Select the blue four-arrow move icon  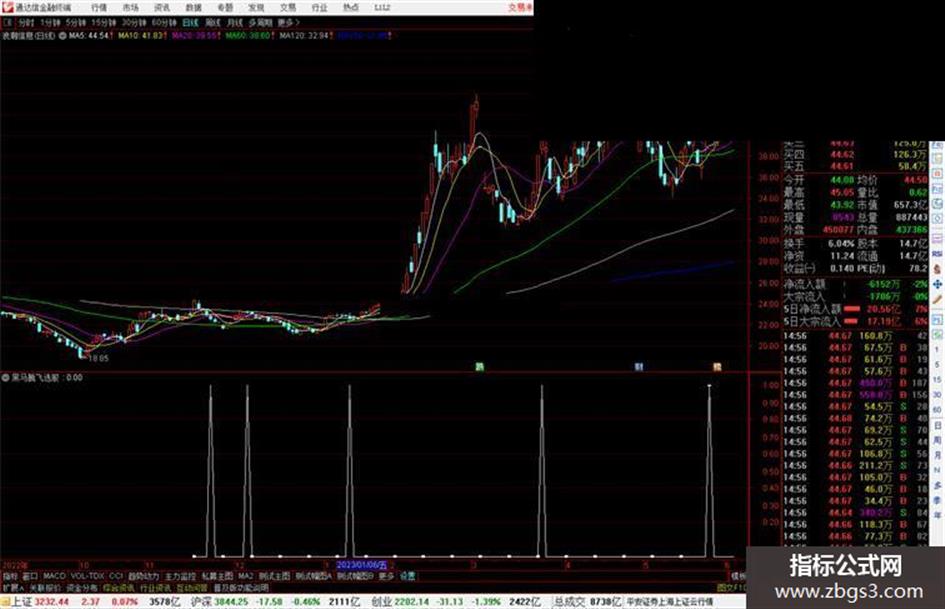937,284
